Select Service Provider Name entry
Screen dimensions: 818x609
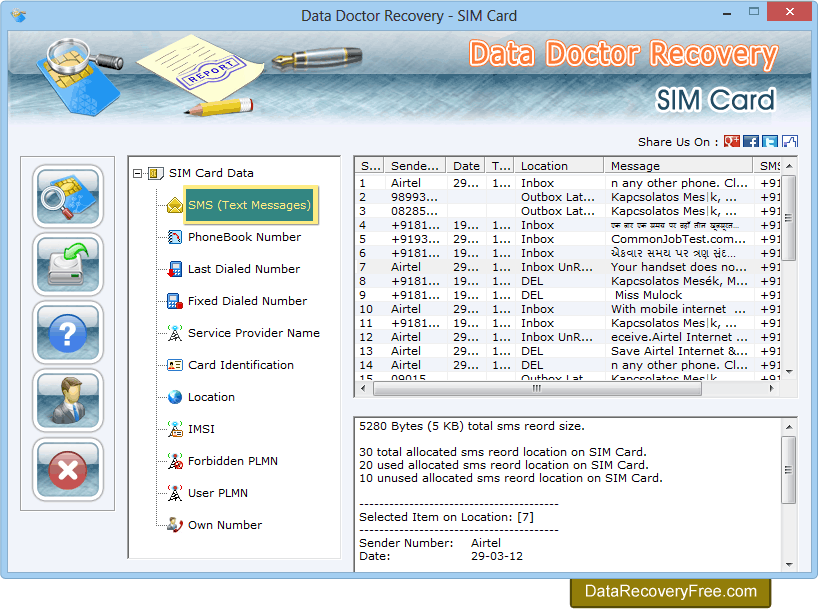(254, 333)
